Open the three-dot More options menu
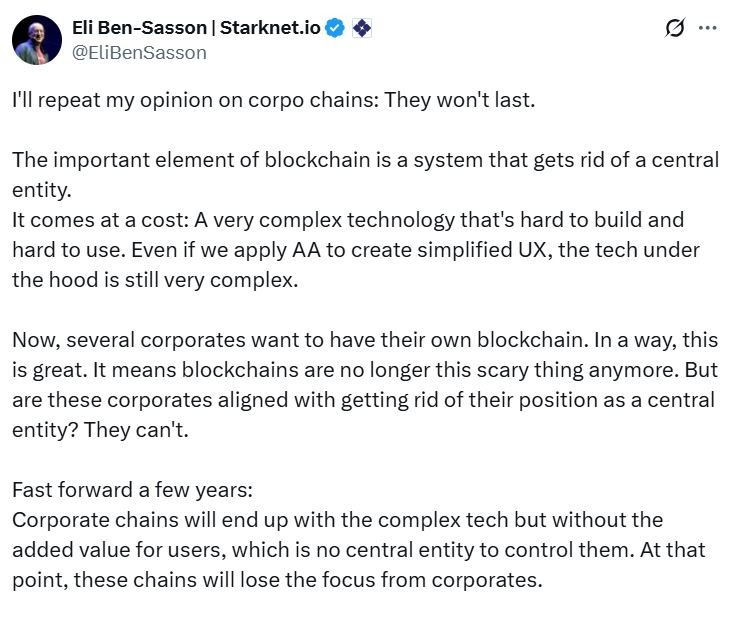The height and width of the screenshot is (619, 736). pyautogui.click(x=707, y=29)
